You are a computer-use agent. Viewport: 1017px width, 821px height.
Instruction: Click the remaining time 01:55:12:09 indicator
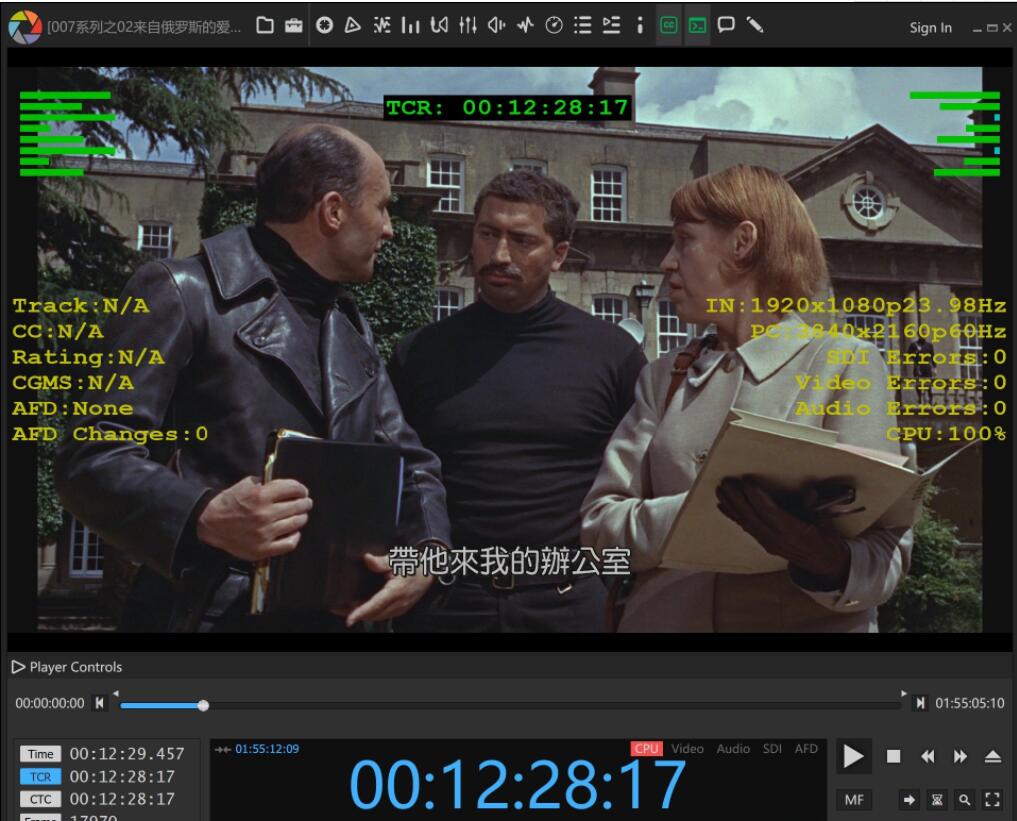(x=267, y=749)
